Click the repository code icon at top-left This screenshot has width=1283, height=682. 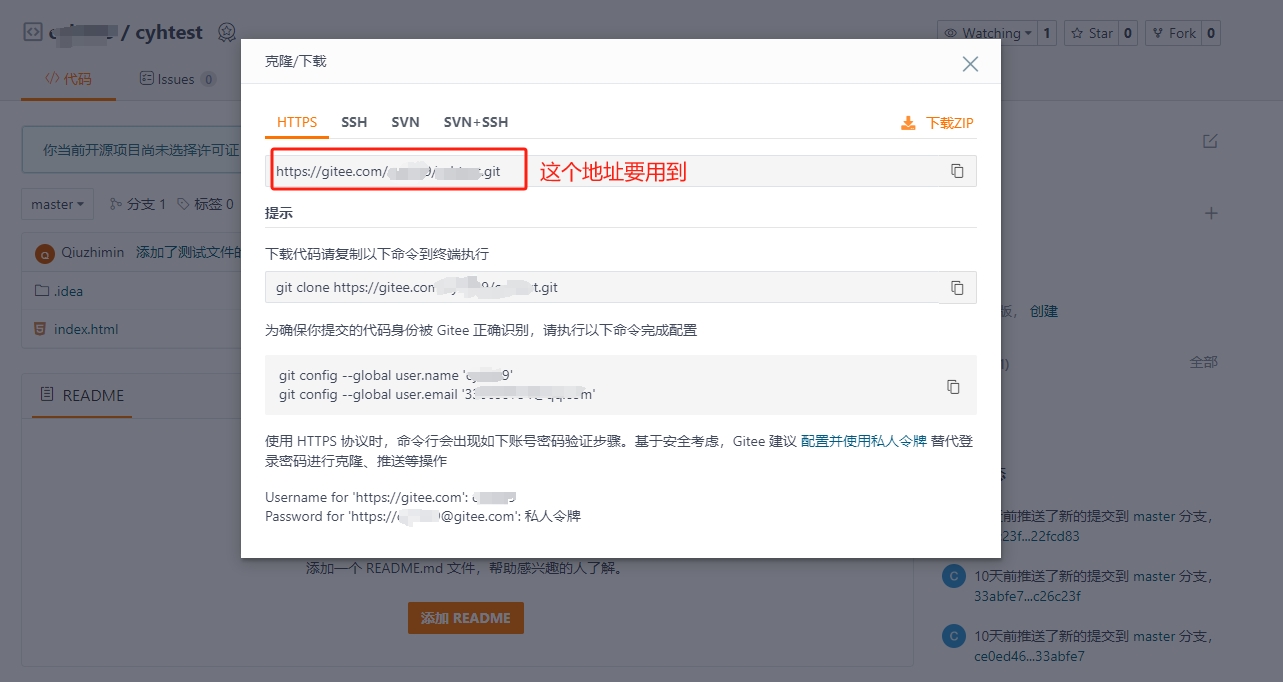[x=32, y=32]
